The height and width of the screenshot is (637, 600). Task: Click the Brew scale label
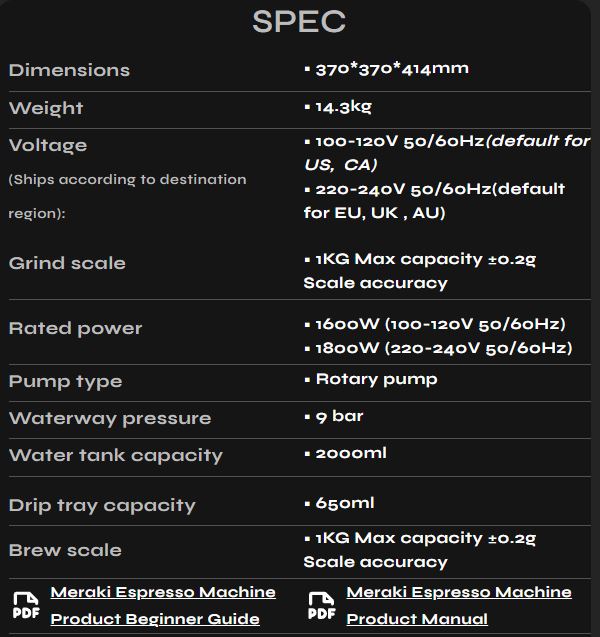coord(65,550)
